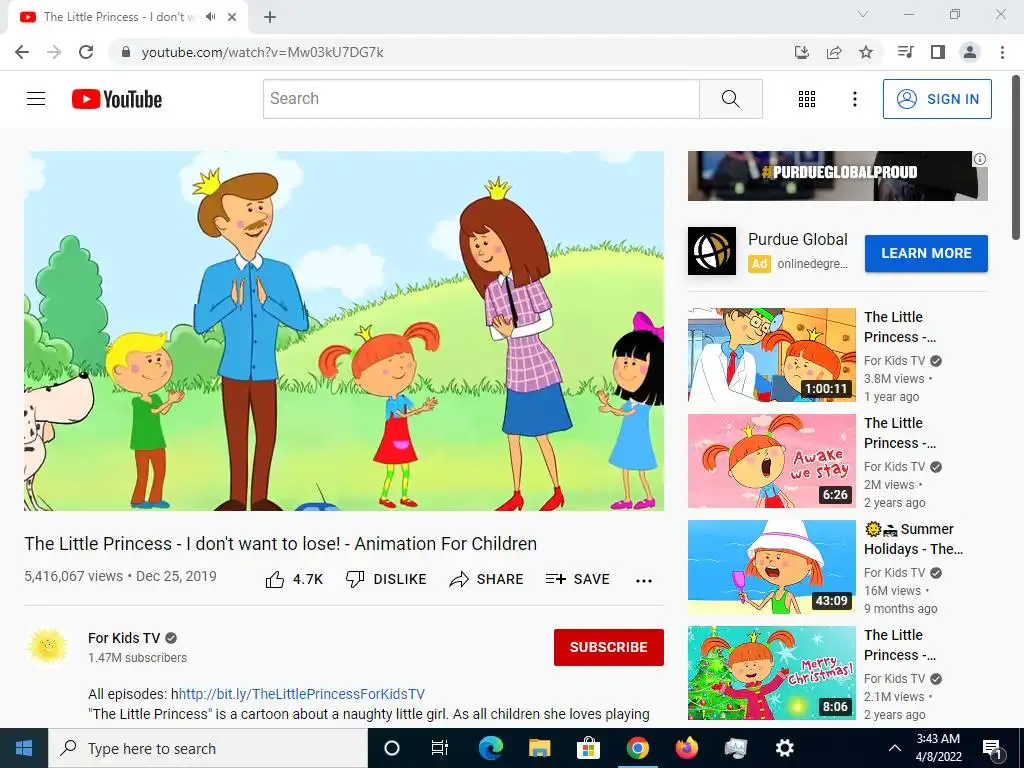This screenshot has height=768, width=1024.
Task: Open media controls icon in Chrome toolbar
Action: (905, 52)
